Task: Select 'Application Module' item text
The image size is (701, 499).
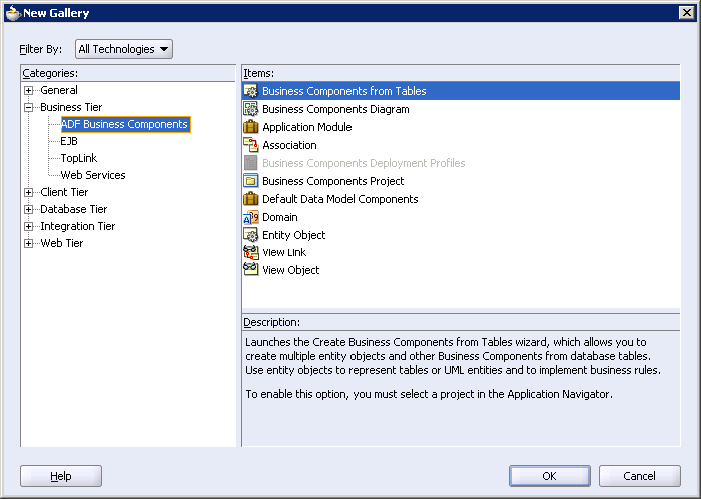Action: click(x=307, y=127)
